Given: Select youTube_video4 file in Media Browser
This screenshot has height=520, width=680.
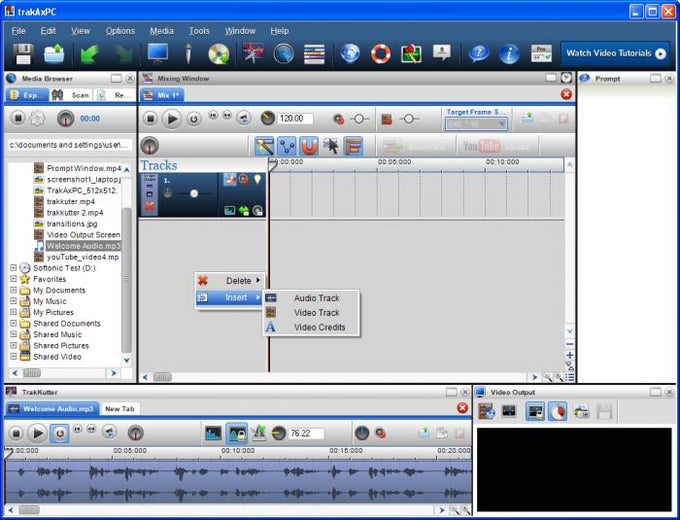Looking at the screenshot, I should pos(77,257).
